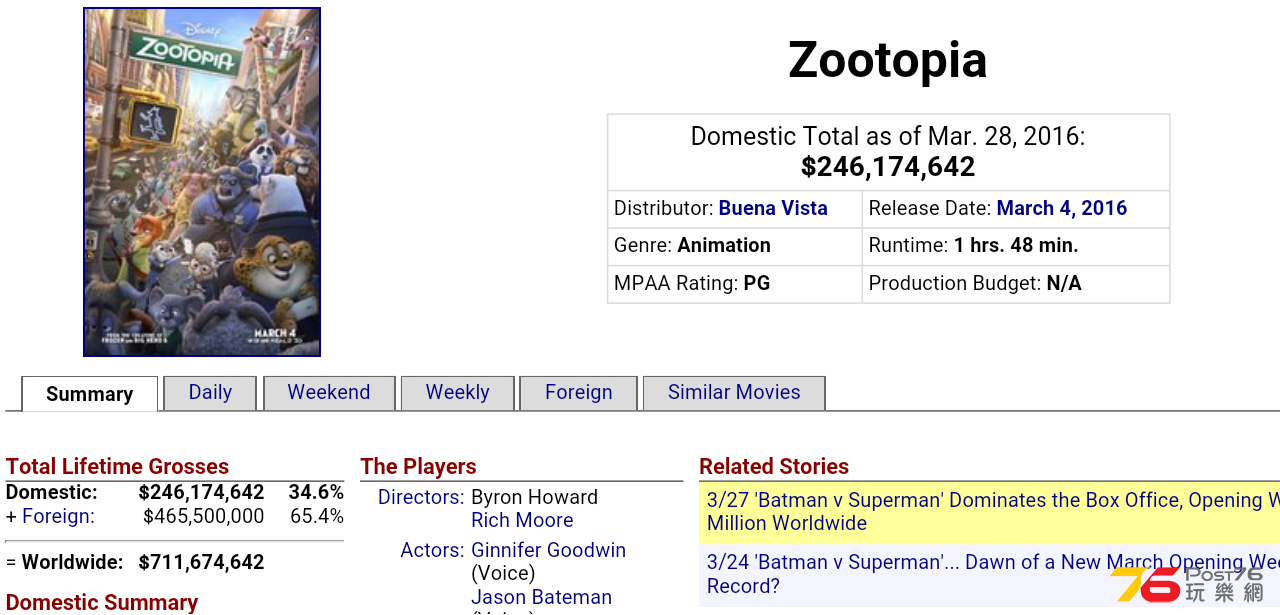Open the Foreign gross link
1280x615 pixels.
click(x=58, y=516)
